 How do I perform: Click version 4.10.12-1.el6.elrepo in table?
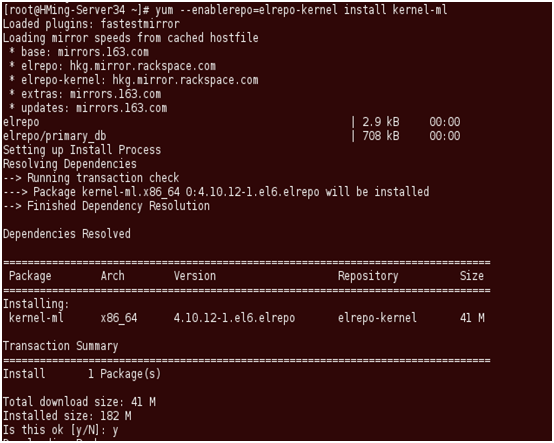(x=234, y=318)
